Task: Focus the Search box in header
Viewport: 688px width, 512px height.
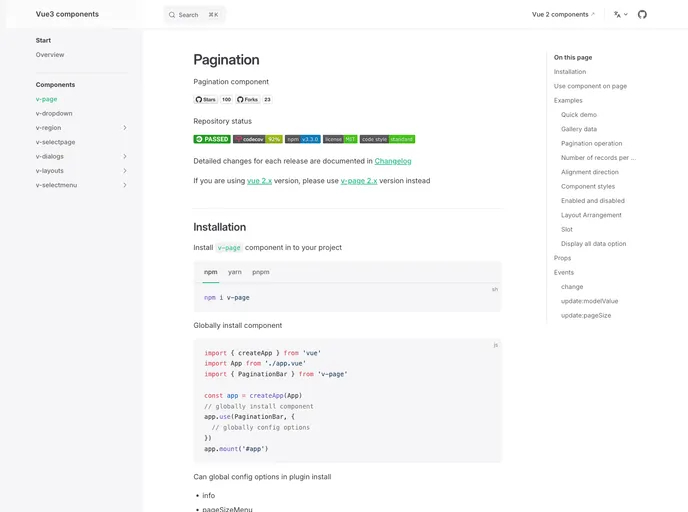Action: pyautogui.click(x=194, y=15)
